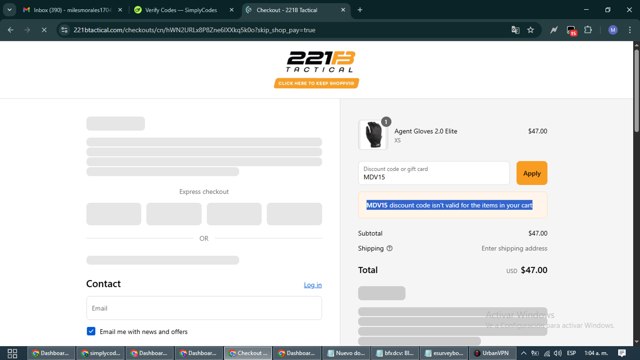The width and height of the screenshot is (640, 360).
Task: Click the 221B Tactical logo
Action: point(320,61)
